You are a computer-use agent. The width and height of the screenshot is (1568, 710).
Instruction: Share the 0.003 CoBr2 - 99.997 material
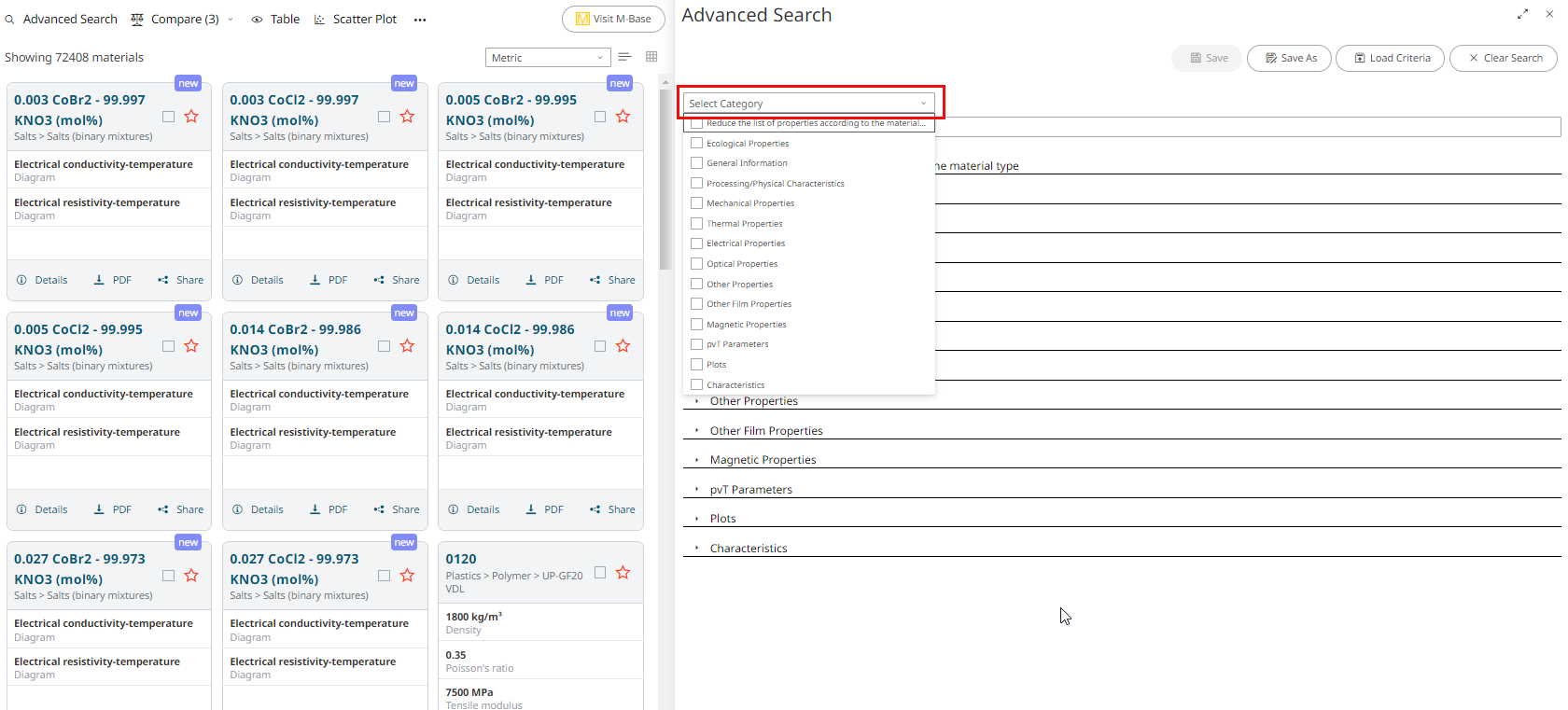point(181,280)
